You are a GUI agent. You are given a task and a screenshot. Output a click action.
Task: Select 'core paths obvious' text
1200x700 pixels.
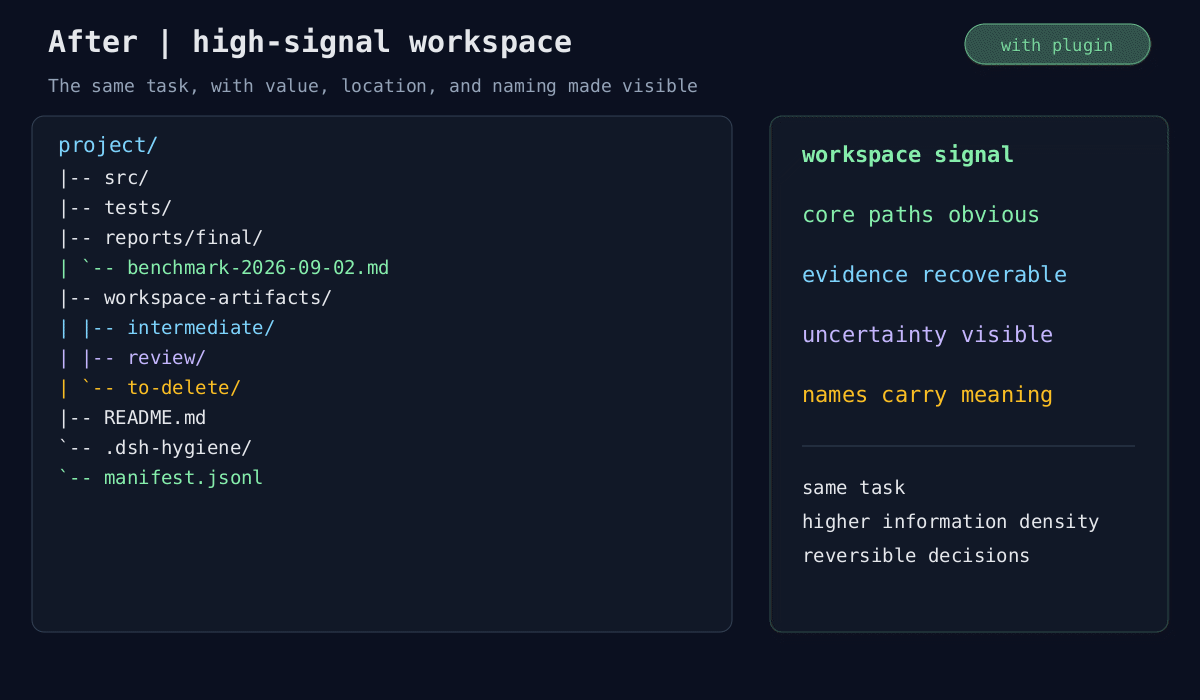(921, 215)
